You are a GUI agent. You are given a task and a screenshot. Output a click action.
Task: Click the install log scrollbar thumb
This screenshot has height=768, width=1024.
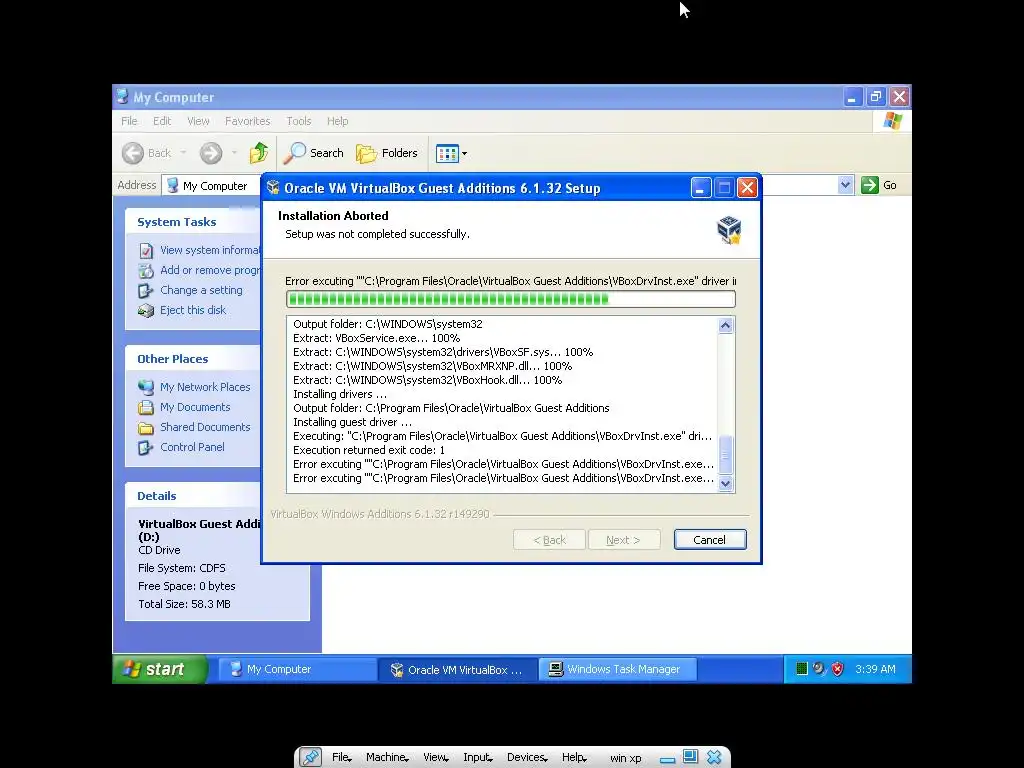(726, 455)
